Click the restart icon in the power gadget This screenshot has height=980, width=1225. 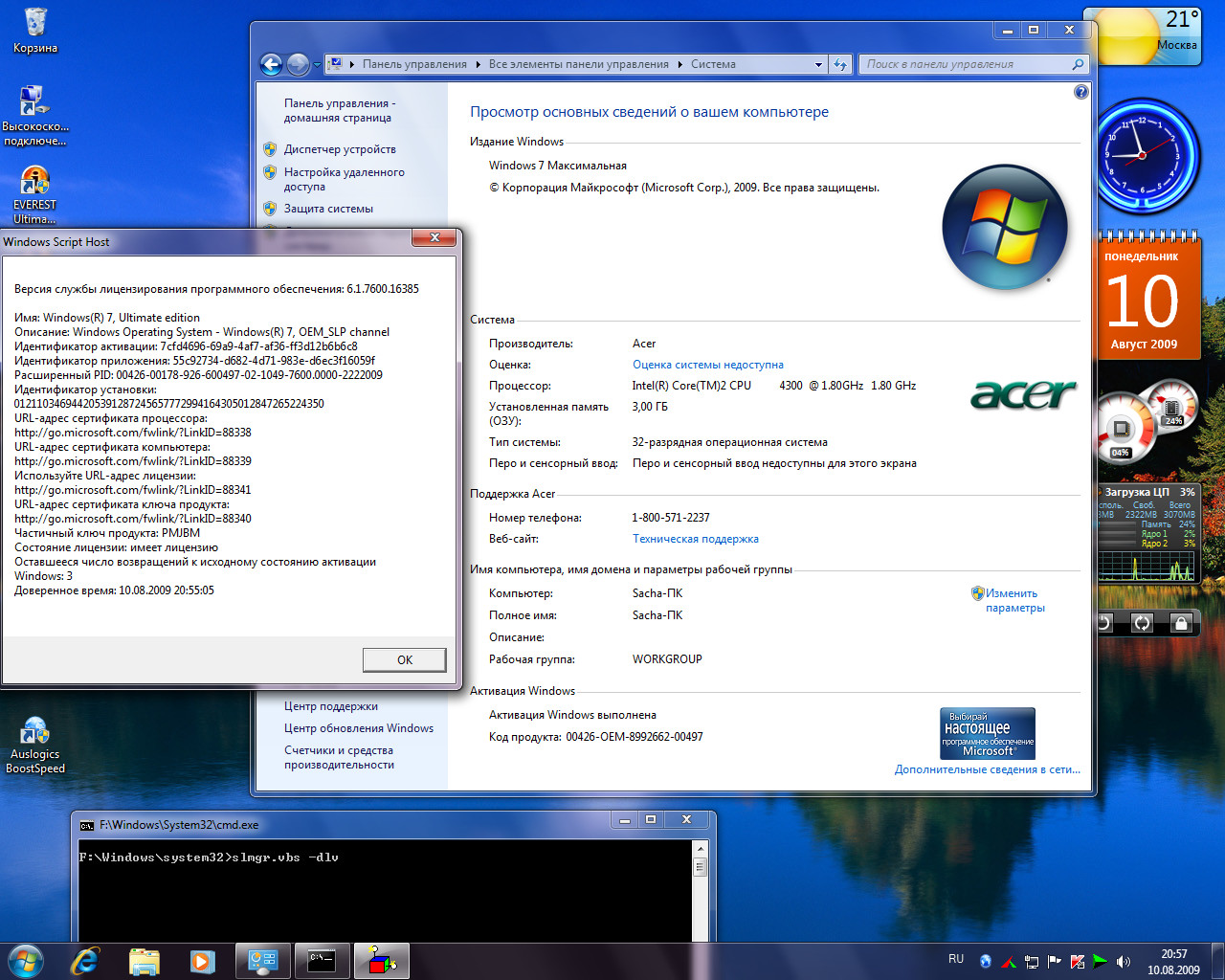pos(1142,623)
